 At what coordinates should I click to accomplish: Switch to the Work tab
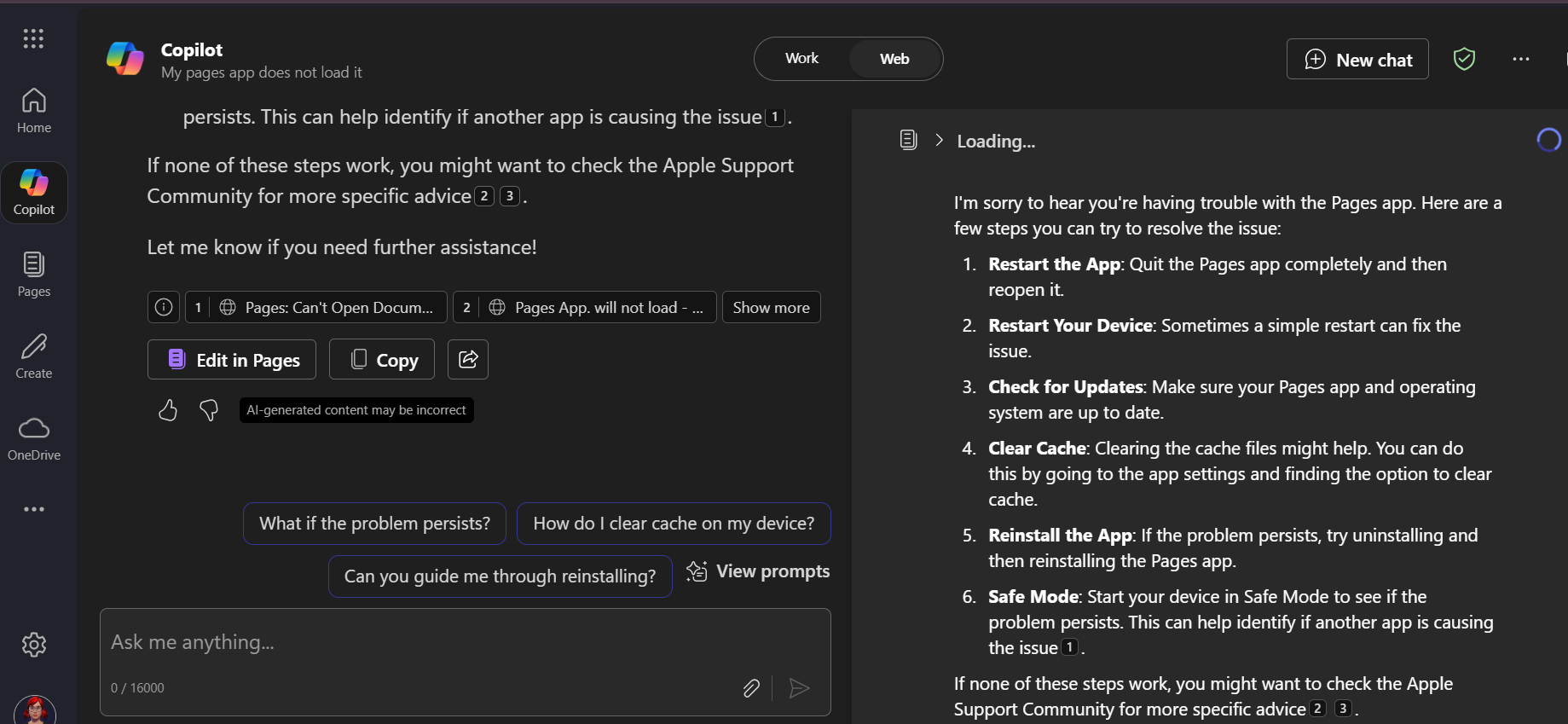801,59
